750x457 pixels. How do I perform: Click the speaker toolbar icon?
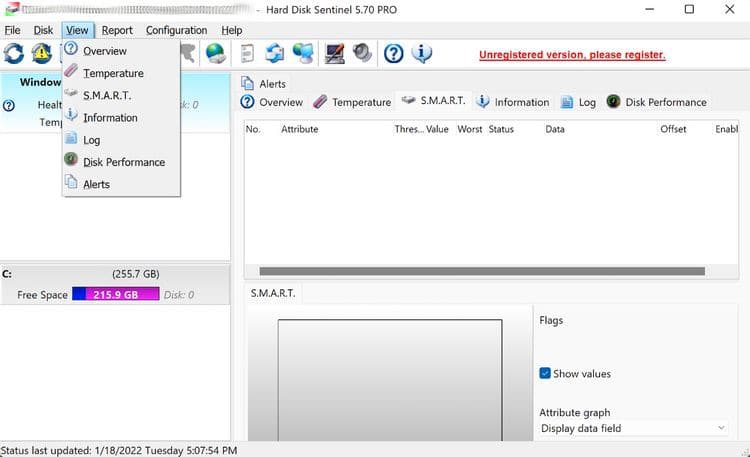(362, 54)
